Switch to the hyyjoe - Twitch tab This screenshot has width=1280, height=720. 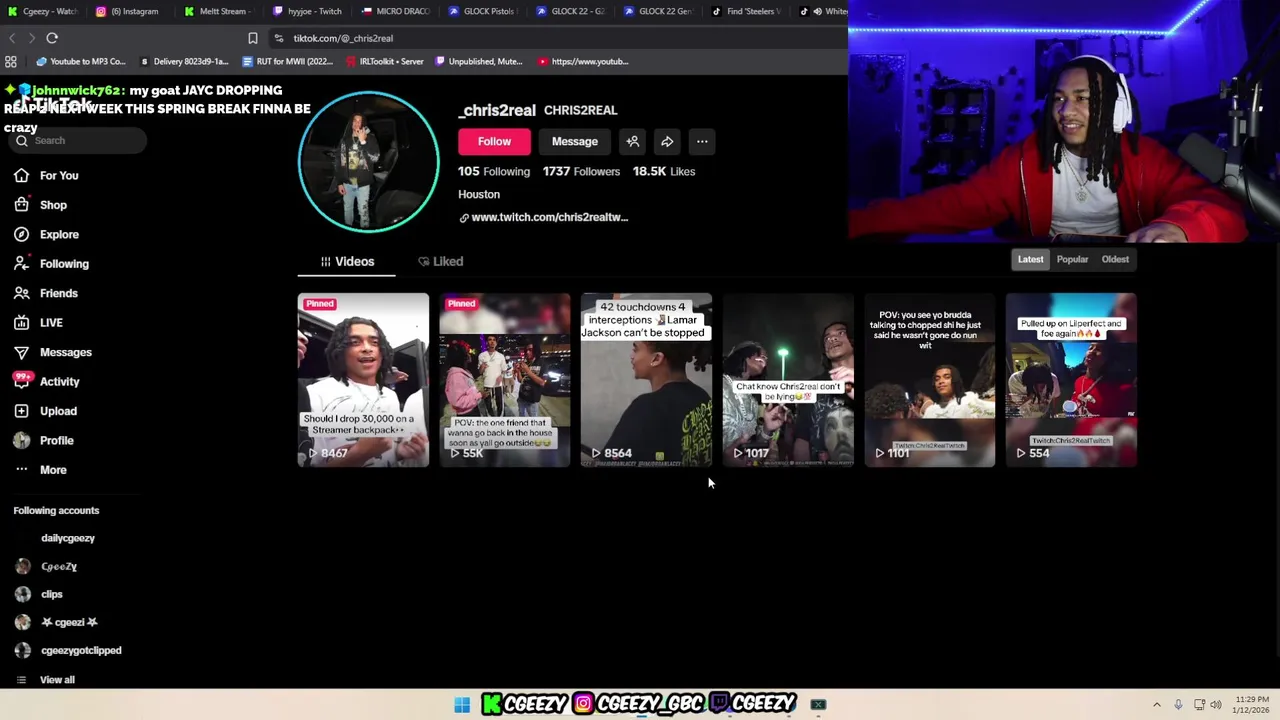(308, 11)
